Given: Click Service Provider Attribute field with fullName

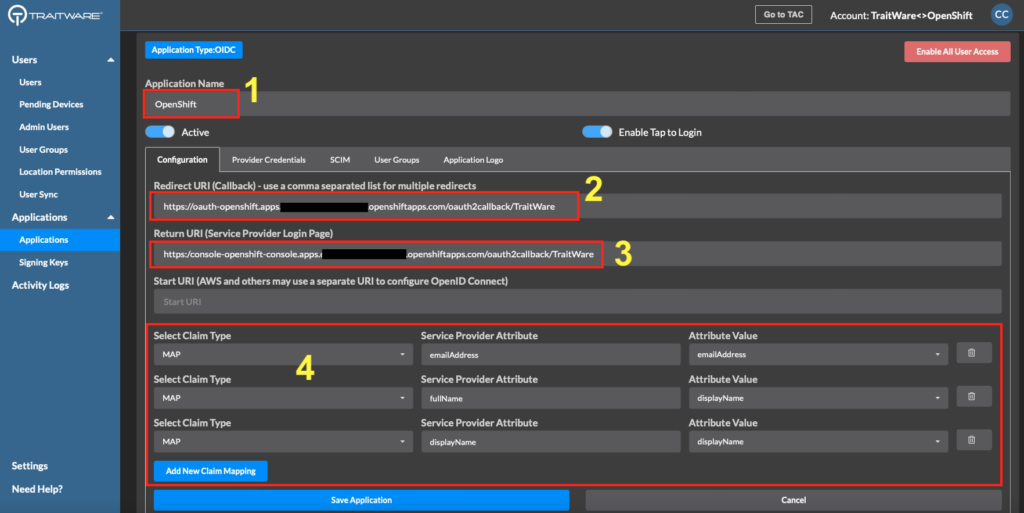Looking at the screenshot, I should [551, 398].
